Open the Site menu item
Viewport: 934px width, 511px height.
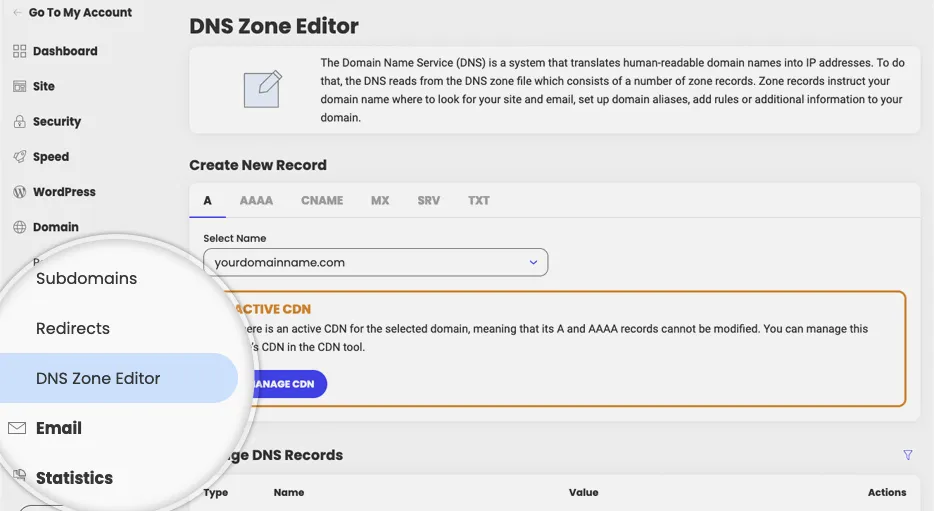[43, 86]
